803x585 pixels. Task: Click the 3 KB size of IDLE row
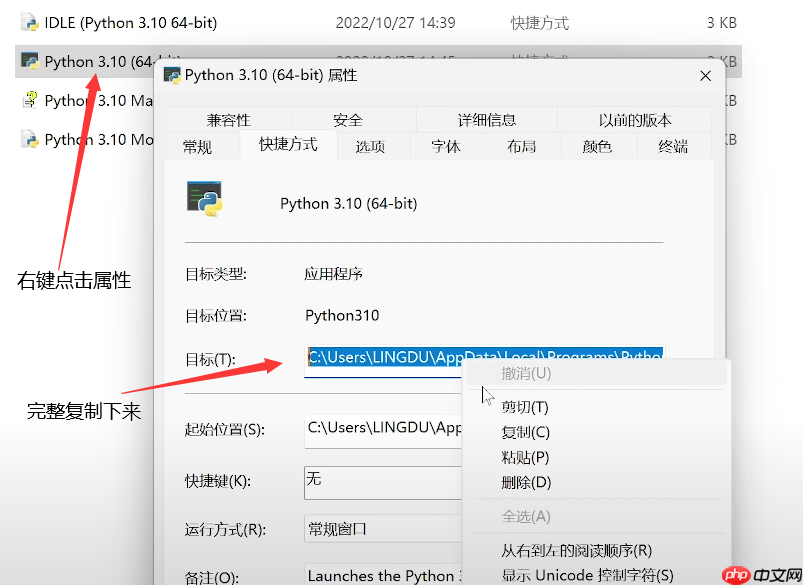(722, 23)
